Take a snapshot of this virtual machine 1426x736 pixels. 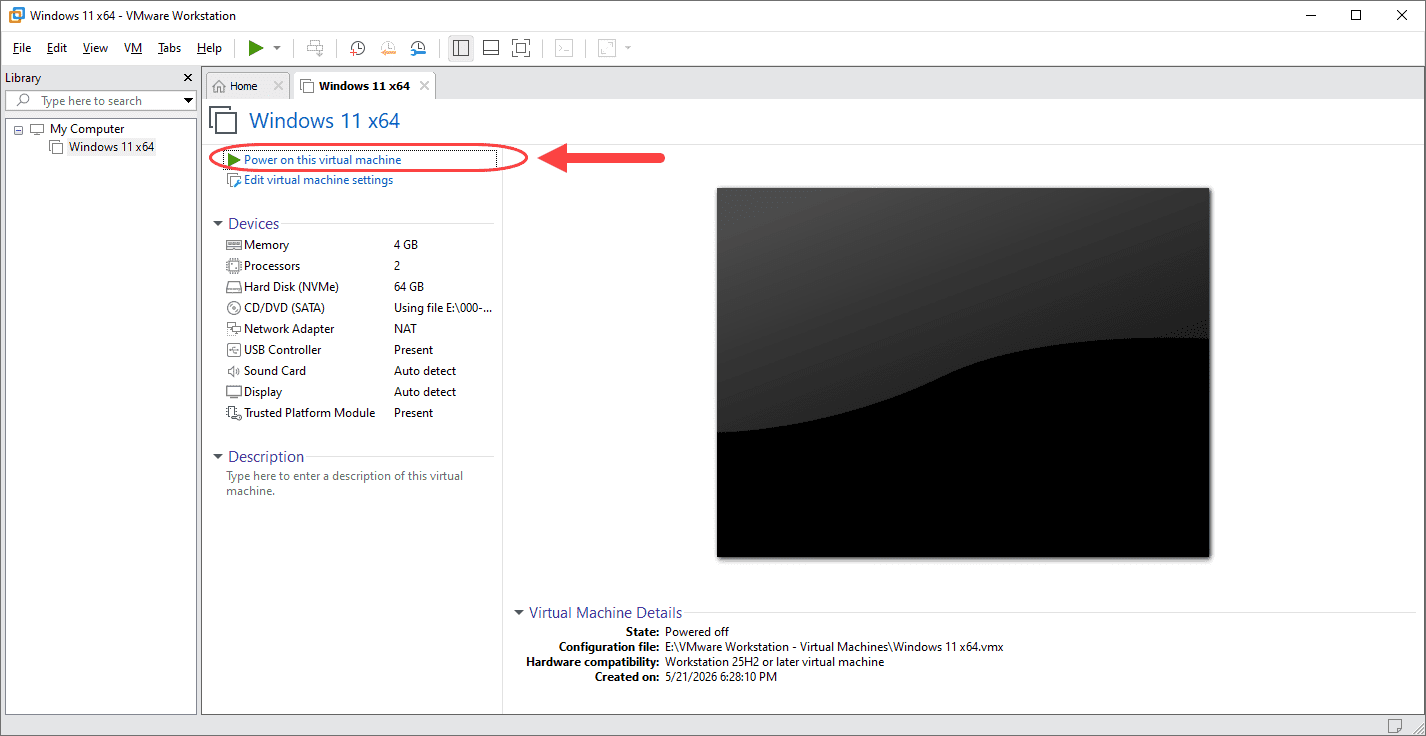pyautogui.click(x=357, y=48)
